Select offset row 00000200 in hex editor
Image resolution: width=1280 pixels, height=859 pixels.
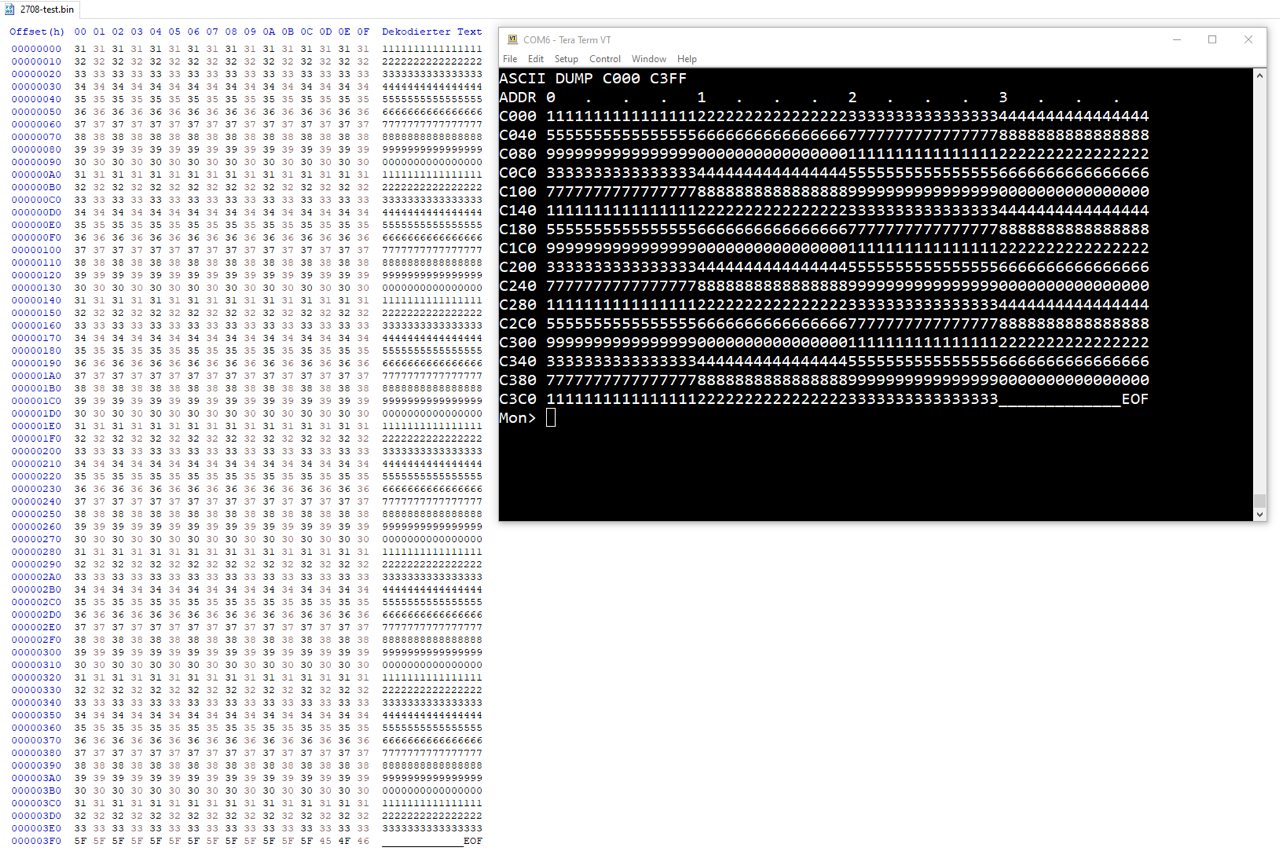coord(36,451)
